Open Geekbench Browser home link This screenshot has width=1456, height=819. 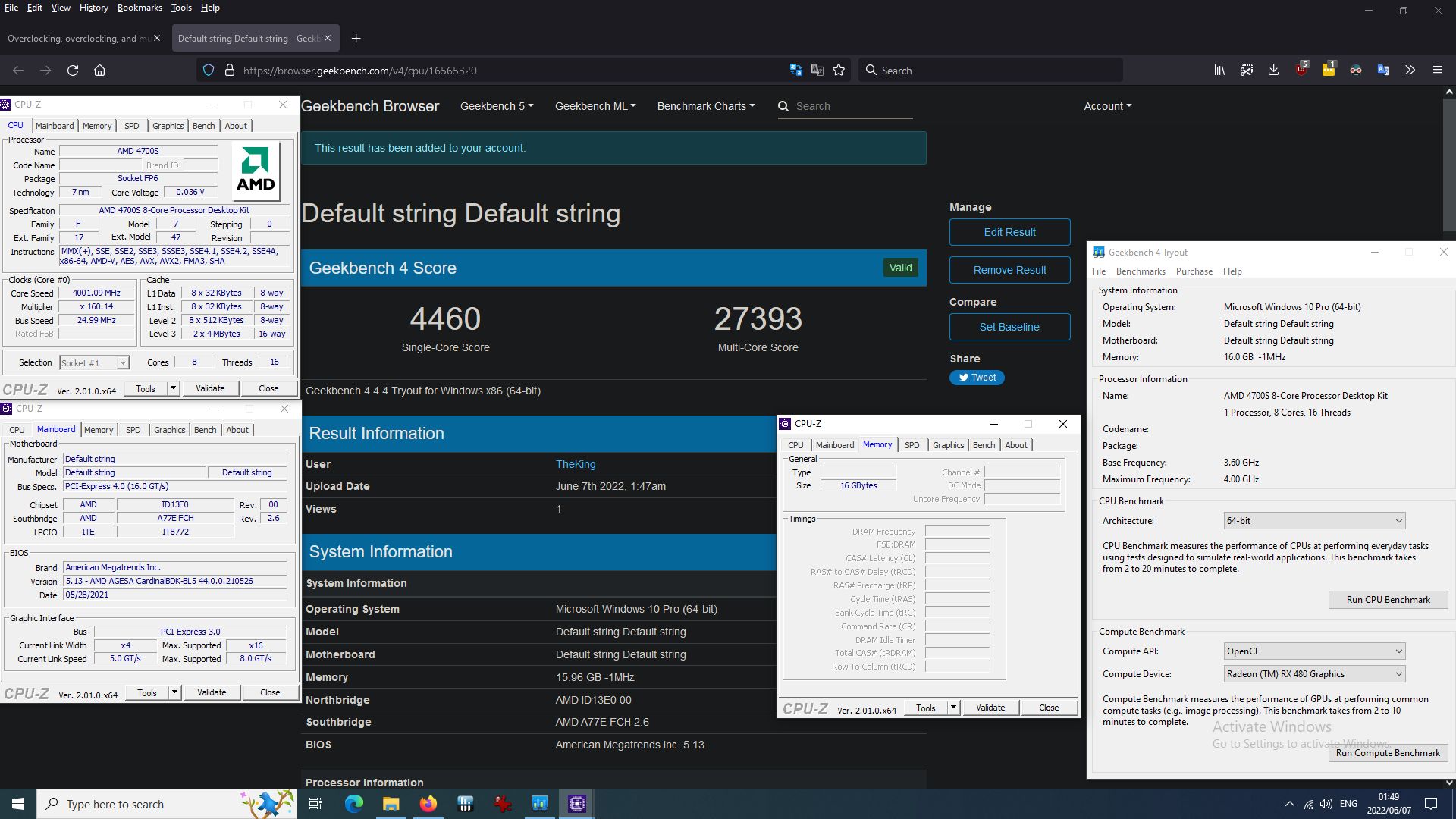pos(370,106)
